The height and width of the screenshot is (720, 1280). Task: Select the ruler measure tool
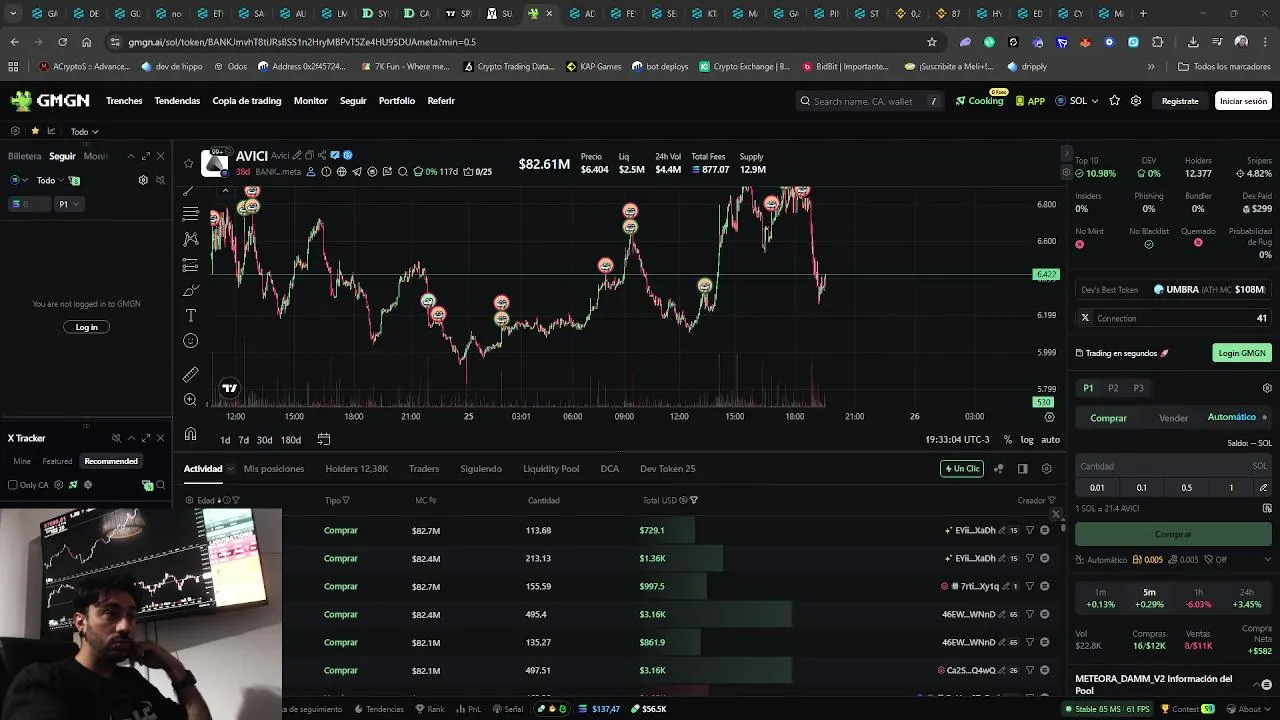(x=190, y=375)
